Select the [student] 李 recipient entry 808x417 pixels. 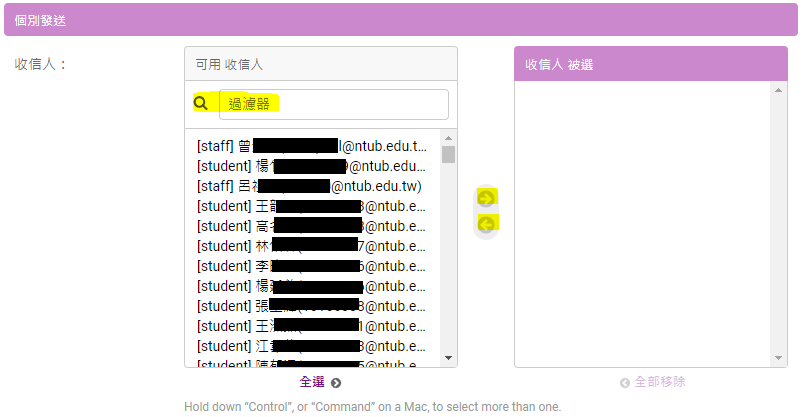pos(312,266)
